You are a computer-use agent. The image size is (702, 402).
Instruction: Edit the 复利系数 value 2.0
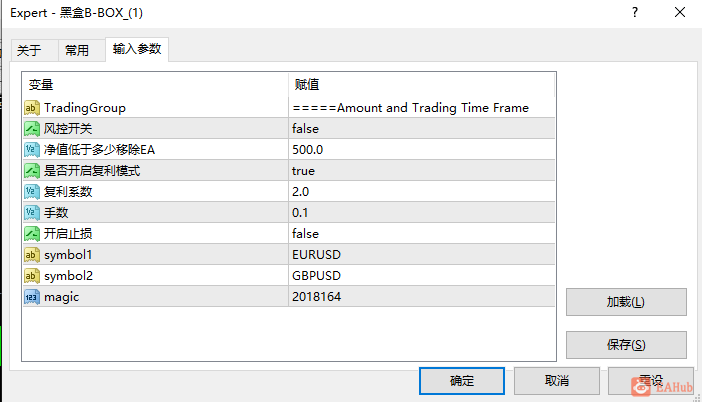pyautogui.click(x=422, y=192)
